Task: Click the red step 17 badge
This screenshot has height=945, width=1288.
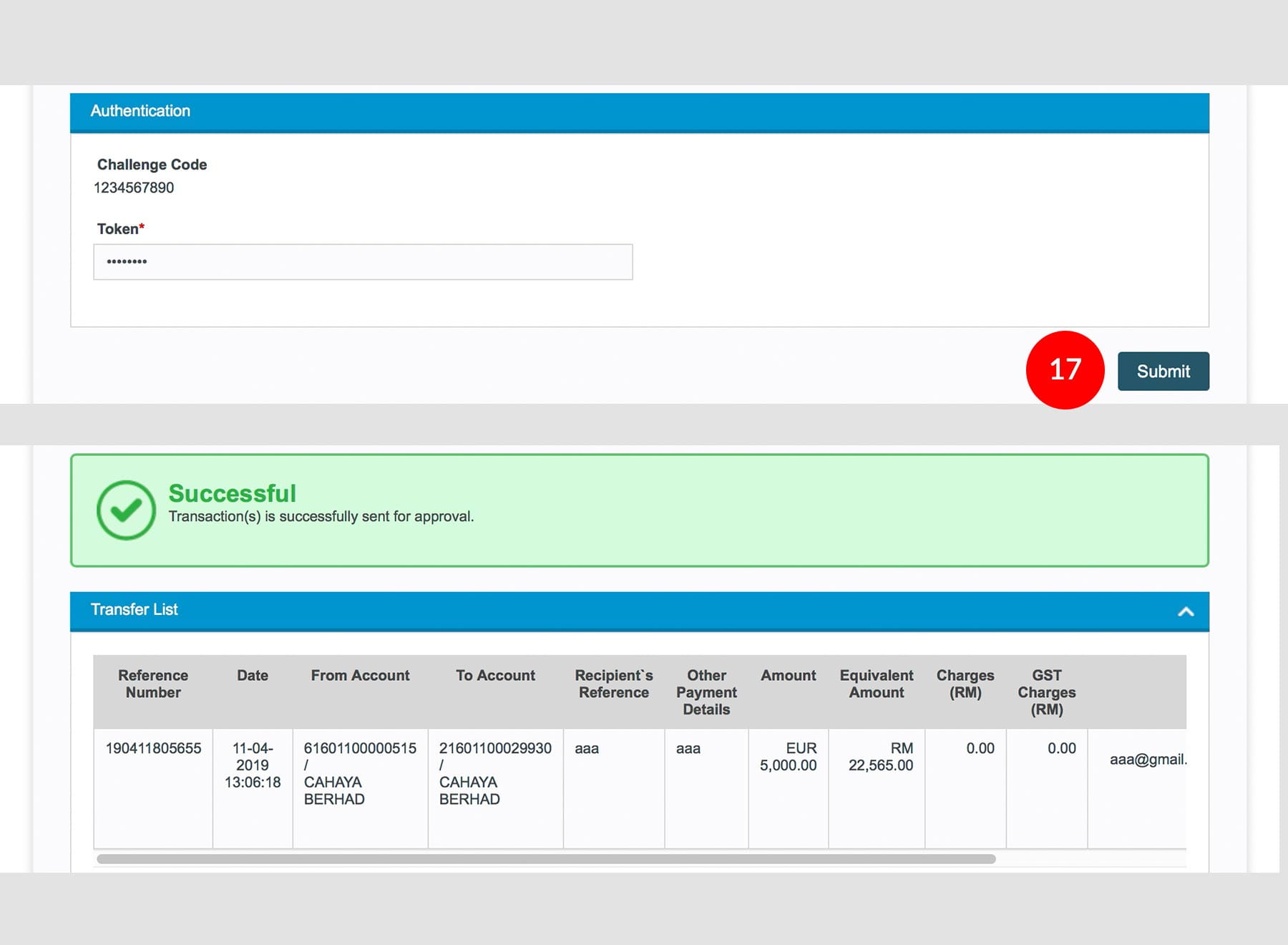Action: [x=1065, y=370]
